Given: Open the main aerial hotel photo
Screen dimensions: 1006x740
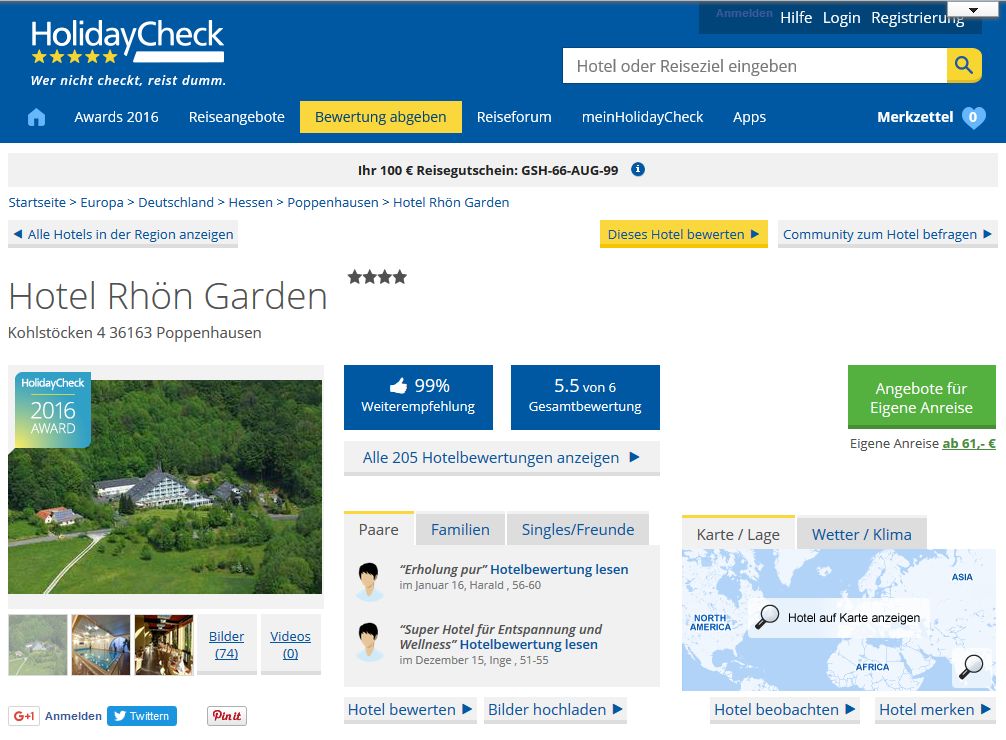Looking at the screenshot, I should (x=165, y=486).
